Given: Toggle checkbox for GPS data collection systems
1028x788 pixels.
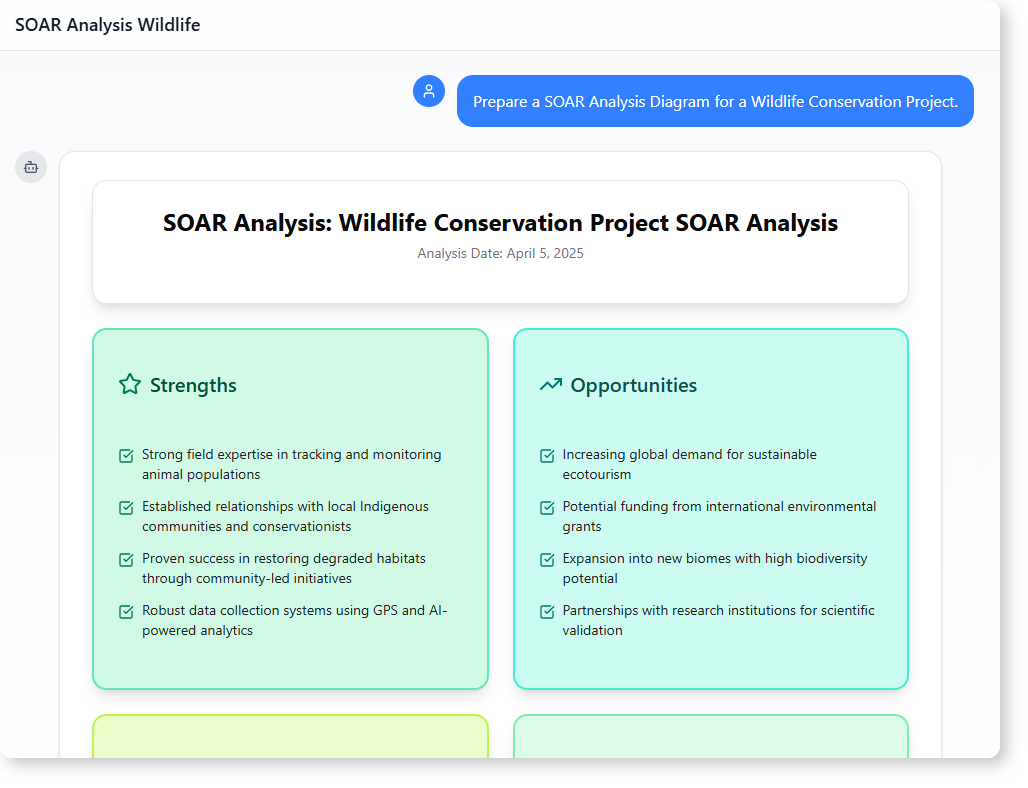Looking at the screenshot, I should 127,612.
